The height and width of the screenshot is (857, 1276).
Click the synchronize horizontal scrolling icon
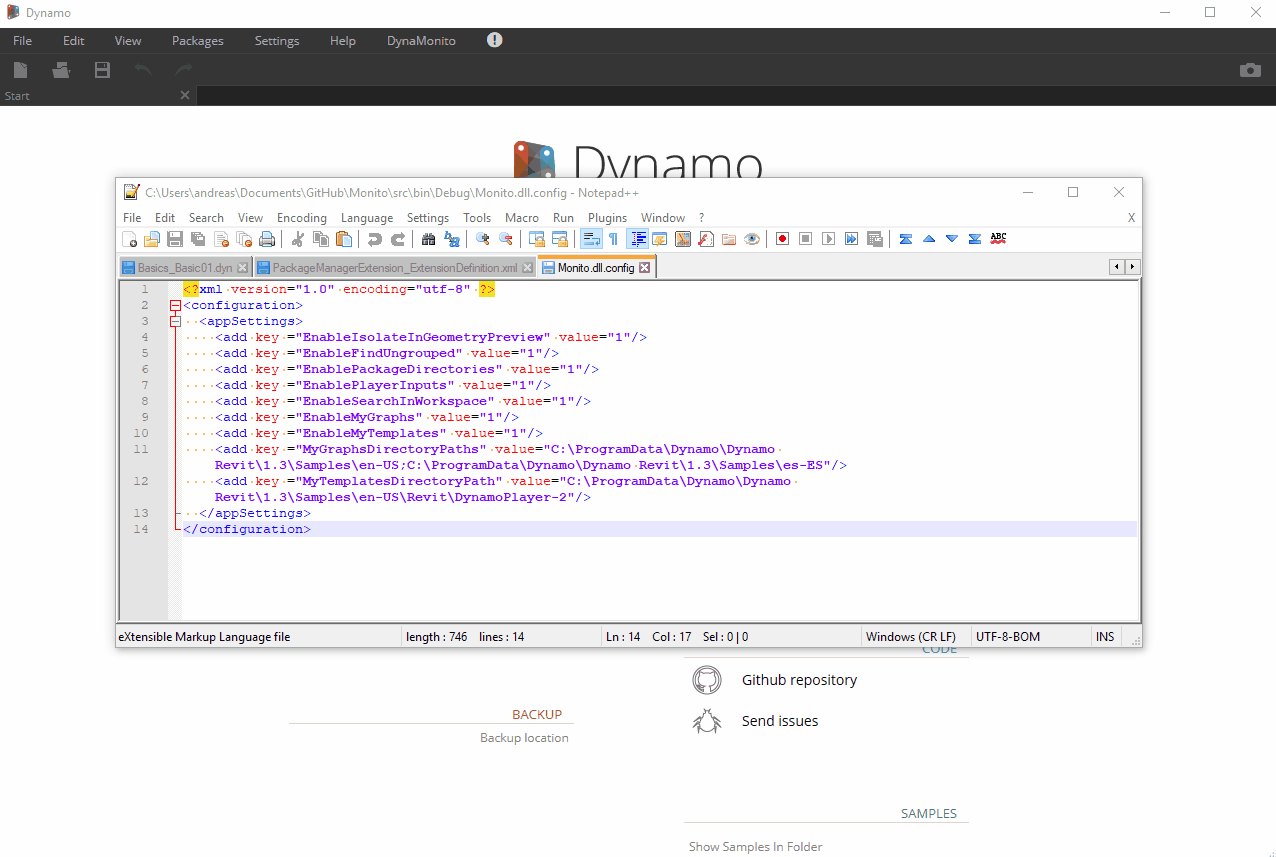[x=560, y=239]
